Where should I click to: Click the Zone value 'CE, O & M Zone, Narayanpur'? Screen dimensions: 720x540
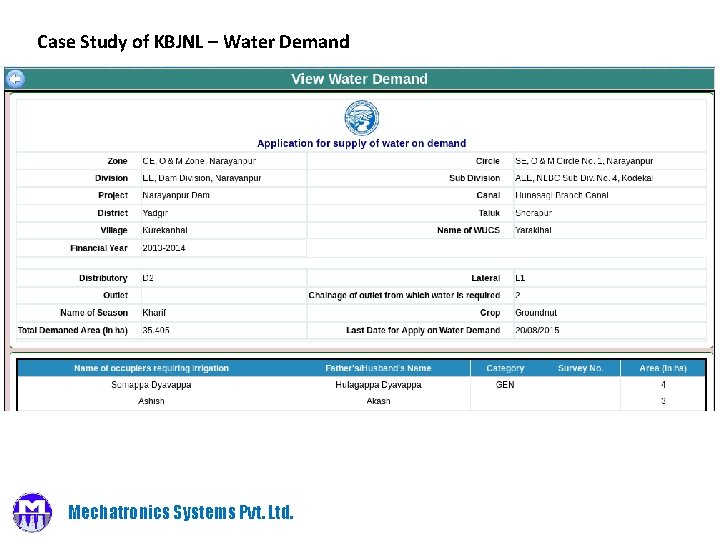click(199, 161)
